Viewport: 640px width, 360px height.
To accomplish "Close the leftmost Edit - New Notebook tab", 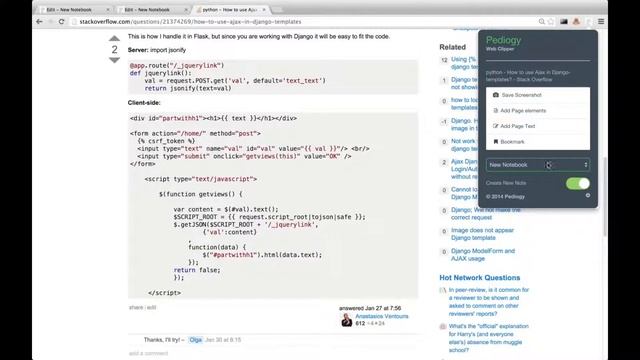I will coord(108,9).
